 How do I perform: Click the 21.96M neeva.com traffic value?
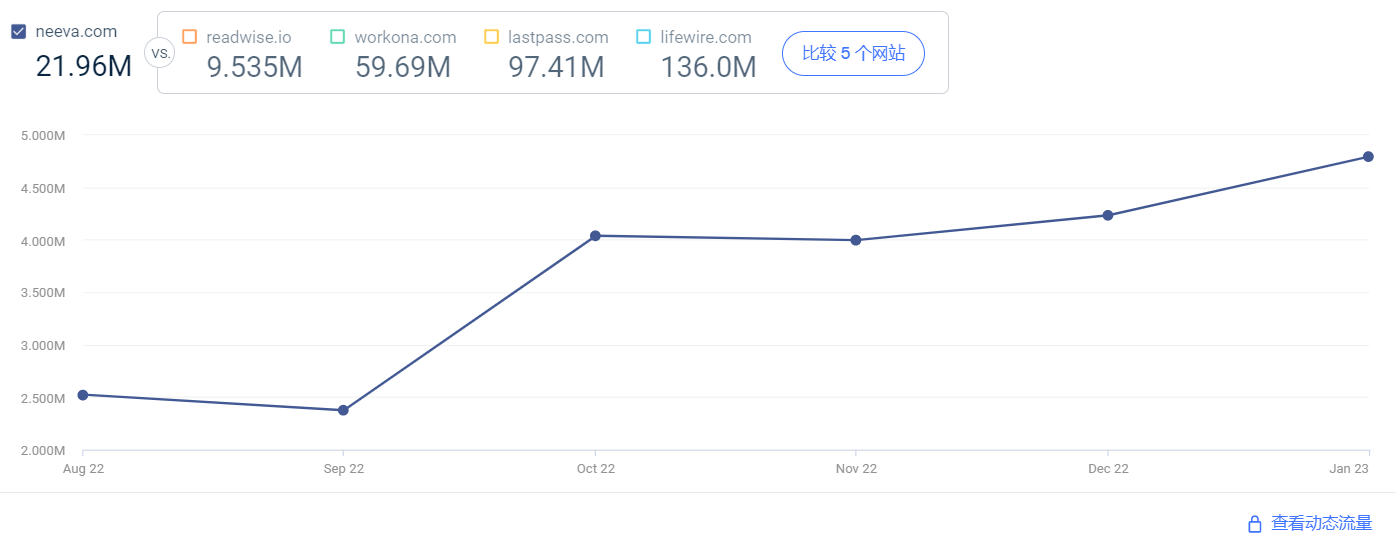coord(84,66)
